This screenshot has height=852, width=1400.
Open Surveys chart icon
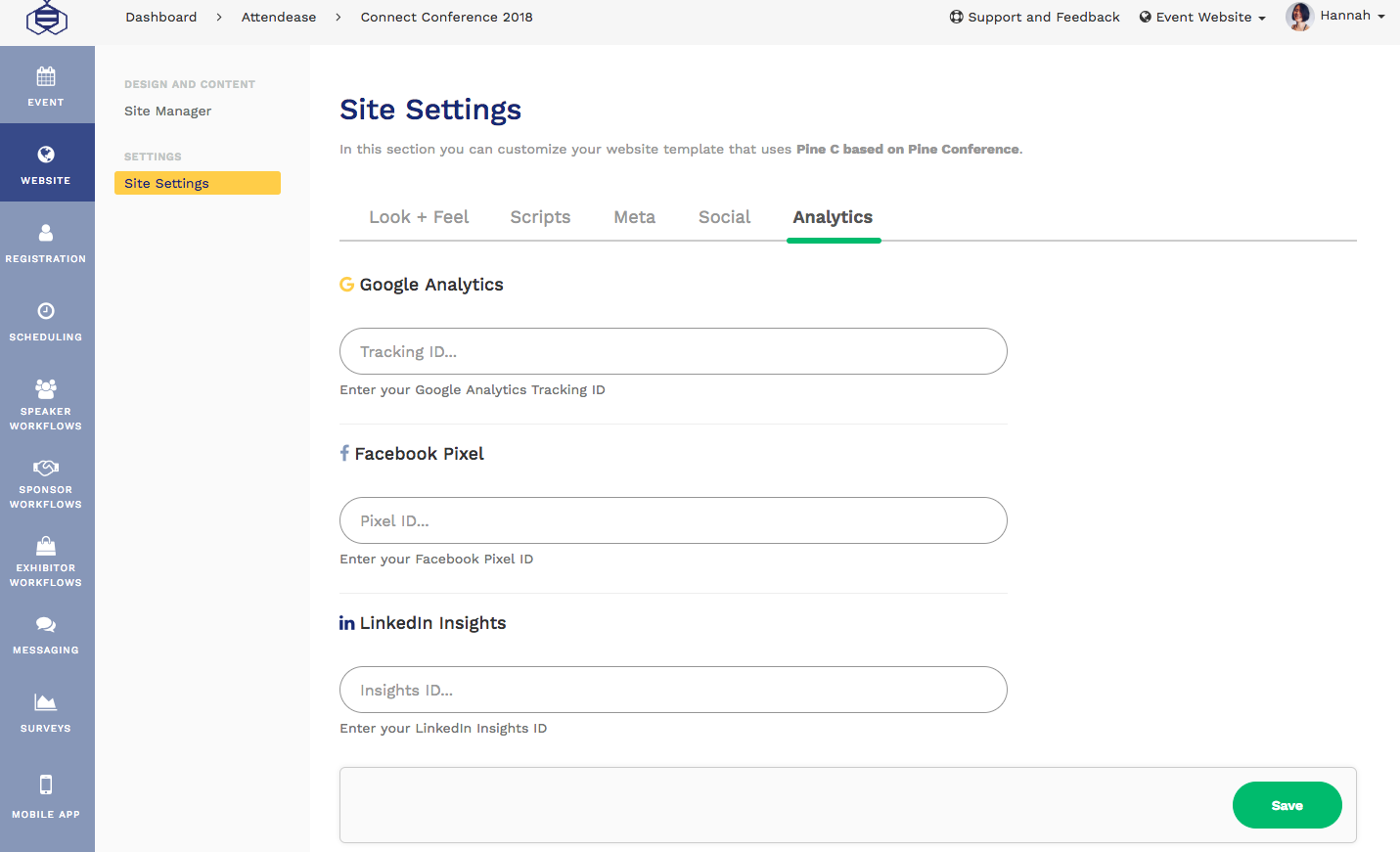(x=46, y=703)
